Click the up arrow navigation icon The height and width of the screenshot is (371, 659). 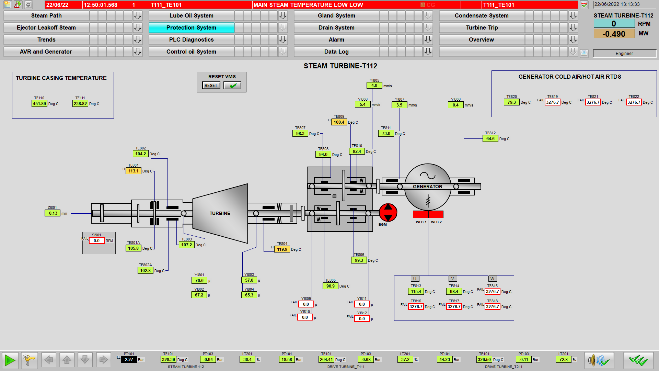pos(67,360)
